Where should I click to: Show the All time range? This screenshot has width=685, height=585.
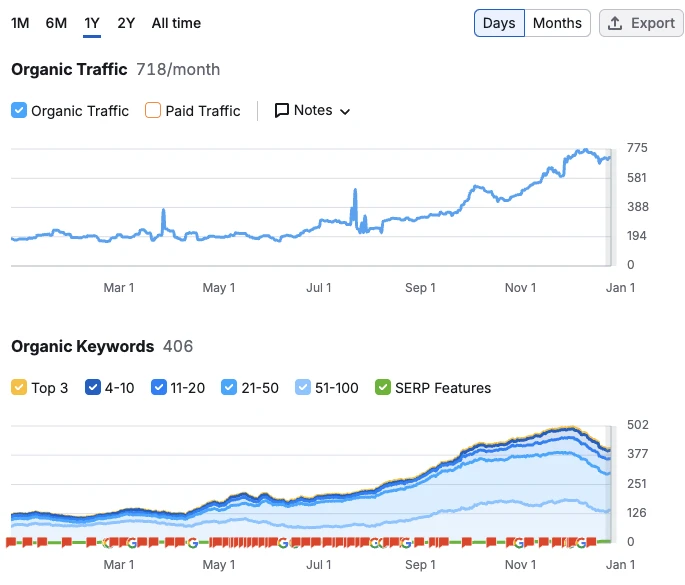176,23
